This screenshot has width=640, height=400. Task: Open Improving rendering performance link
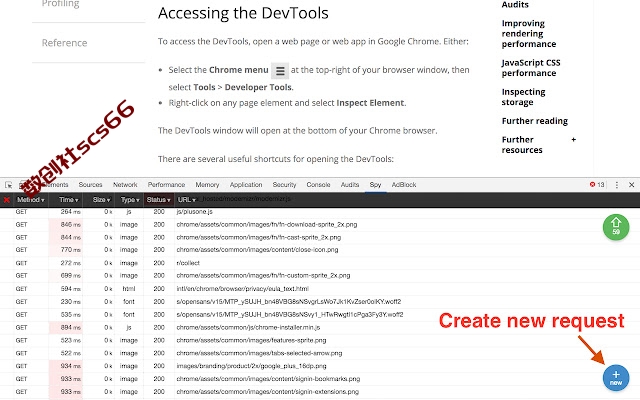(x=529, y=33)
